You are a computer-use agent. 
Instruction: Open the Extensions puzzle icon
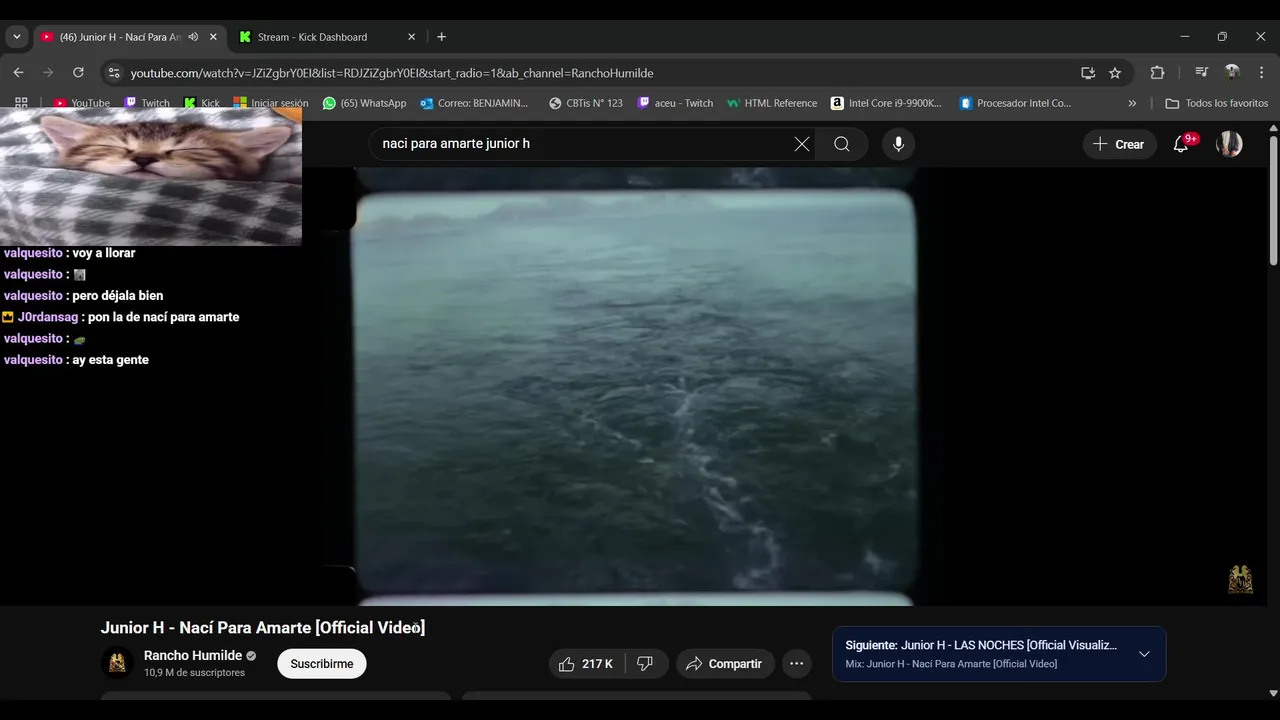pyautogui.click(x=1157, y=73)
